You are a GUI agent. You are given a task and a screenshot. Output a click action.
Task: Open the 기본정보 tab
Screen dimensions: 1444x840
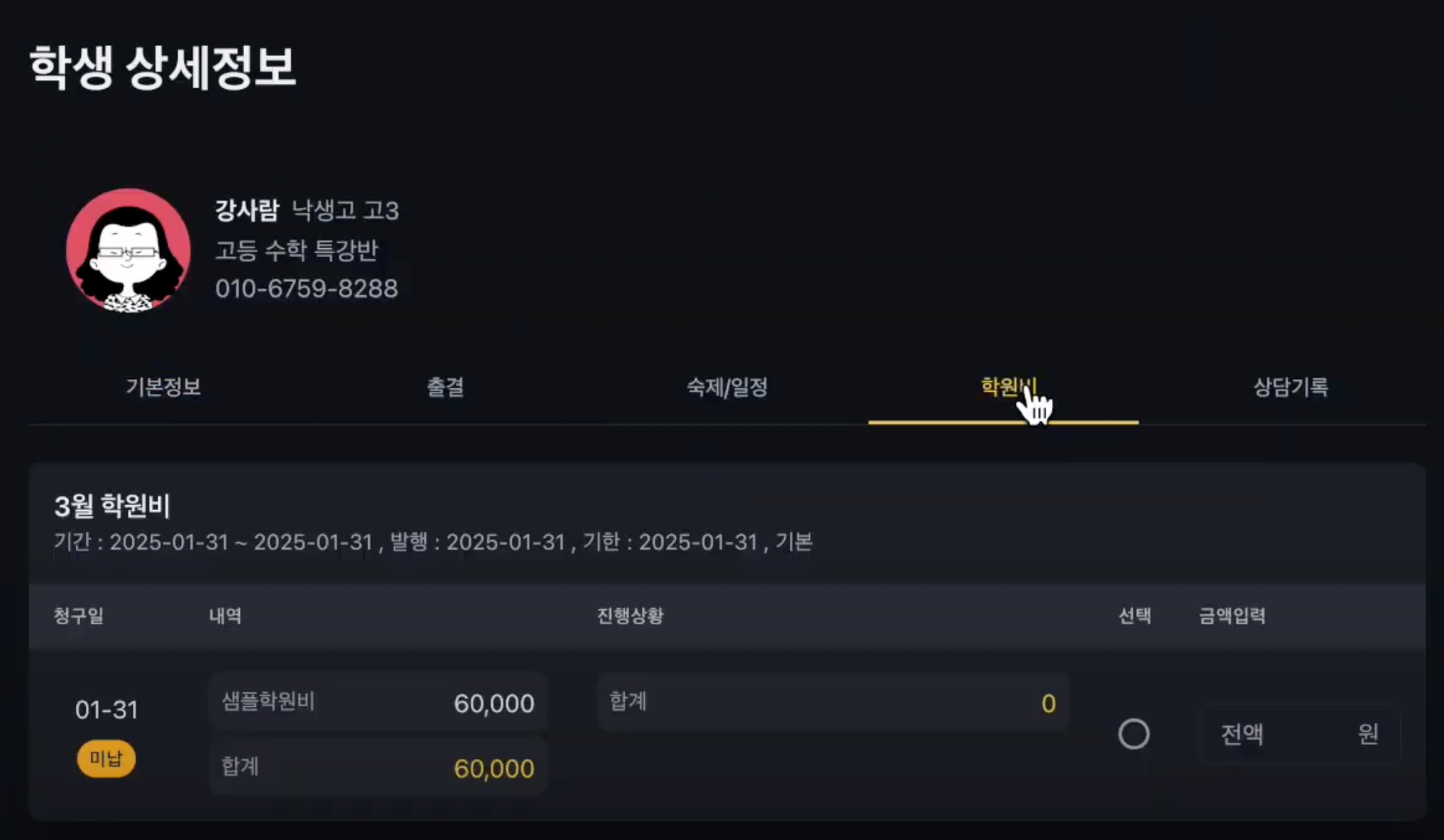[x=163, y=387]
